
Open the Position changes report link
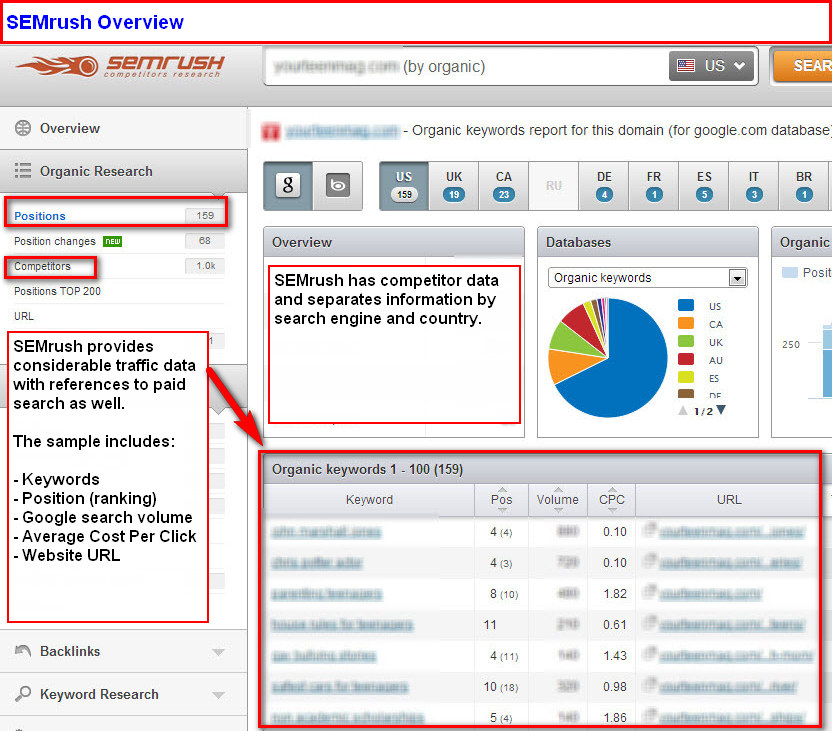55,241
